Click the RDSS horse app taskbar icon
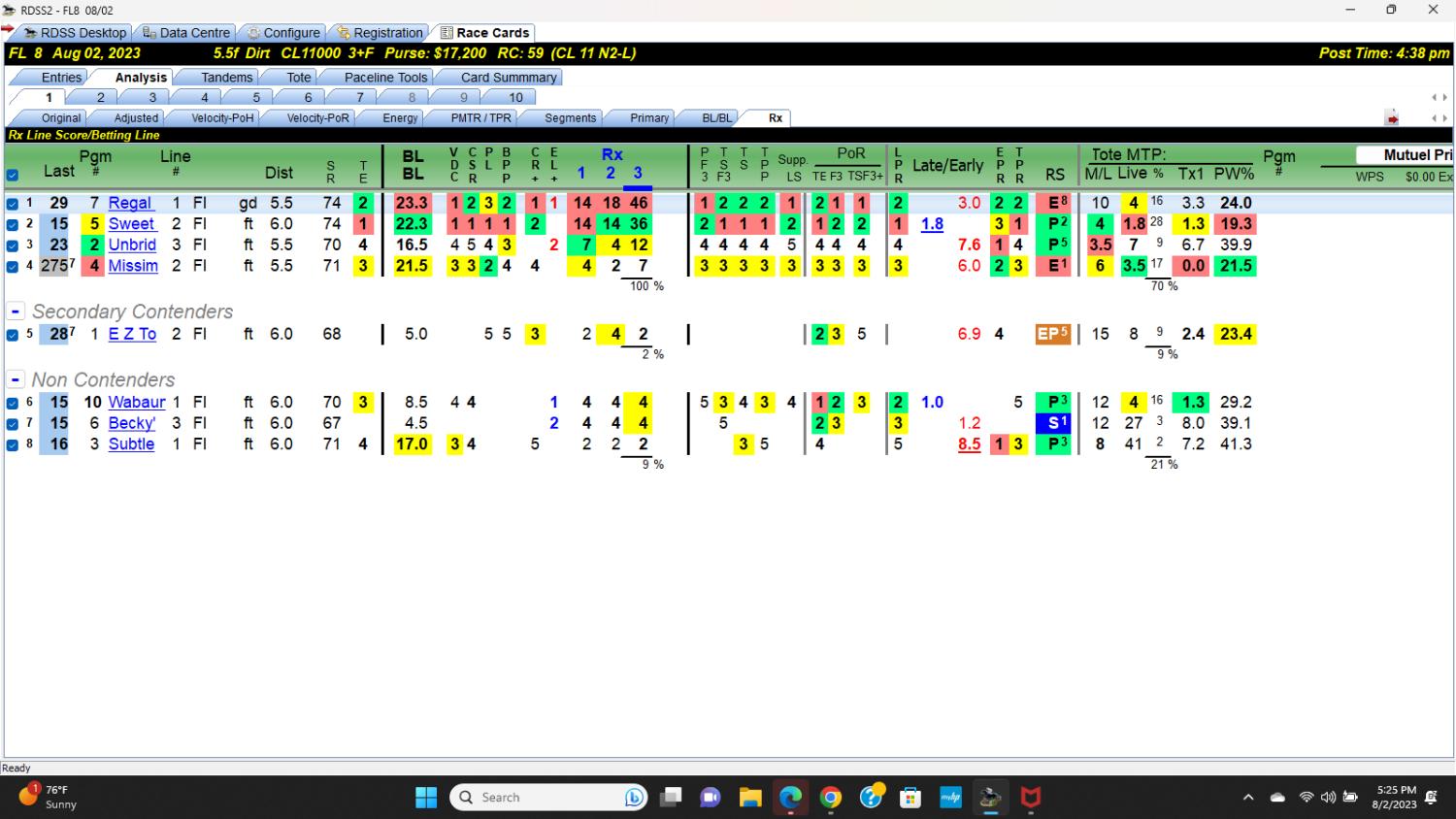 [990, 798]
